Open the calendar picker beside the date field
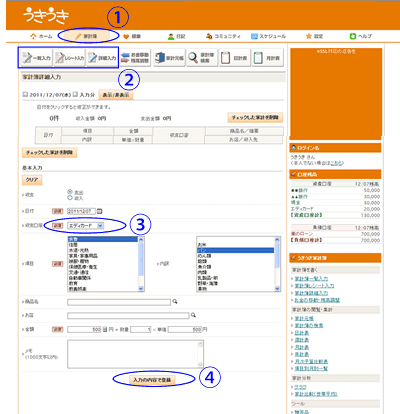Viewport: 400px width, 414px height. [x=100, y=211]
